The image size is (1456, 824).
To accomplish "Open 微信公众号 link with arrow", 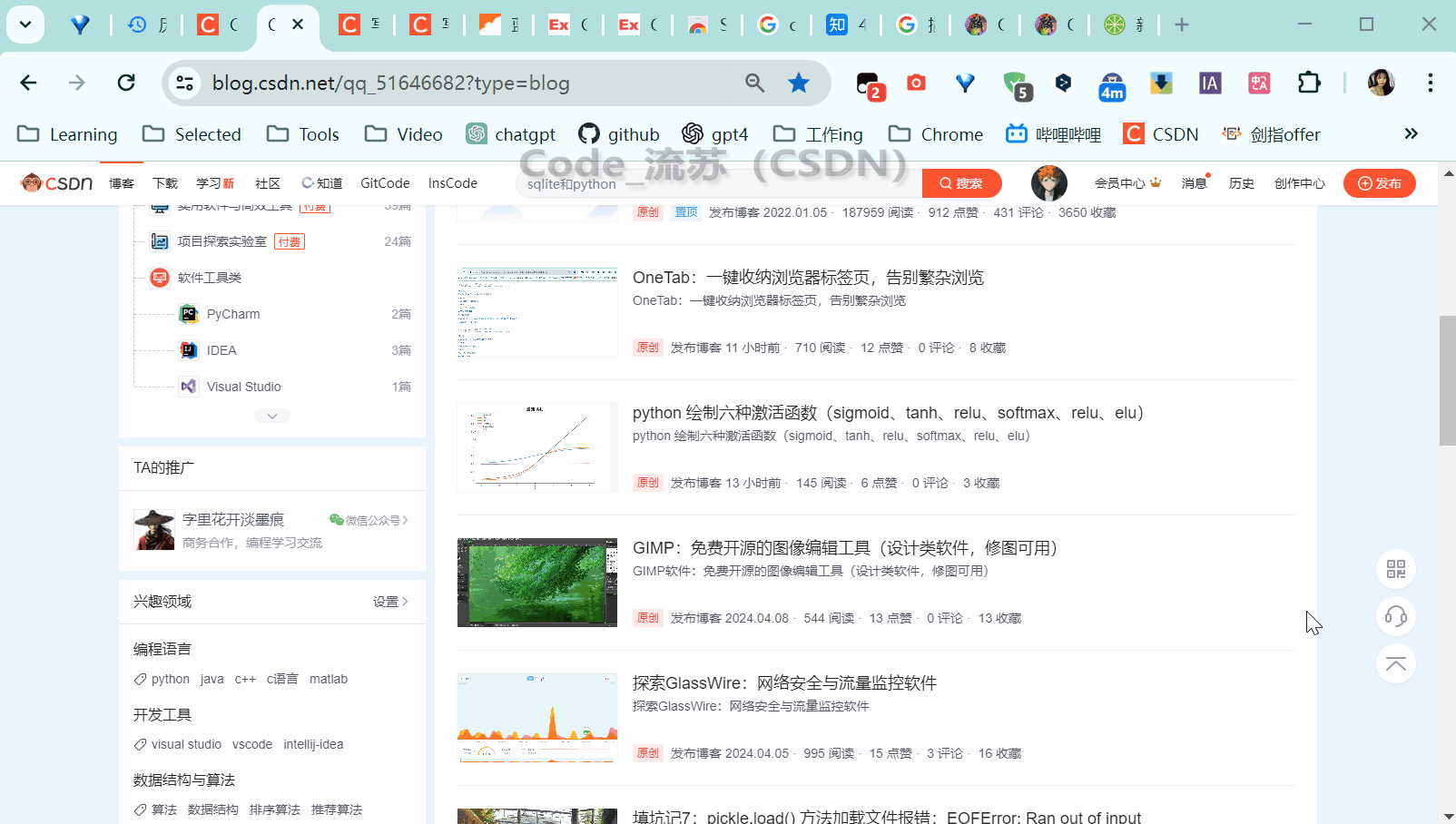I will (369, 520).
